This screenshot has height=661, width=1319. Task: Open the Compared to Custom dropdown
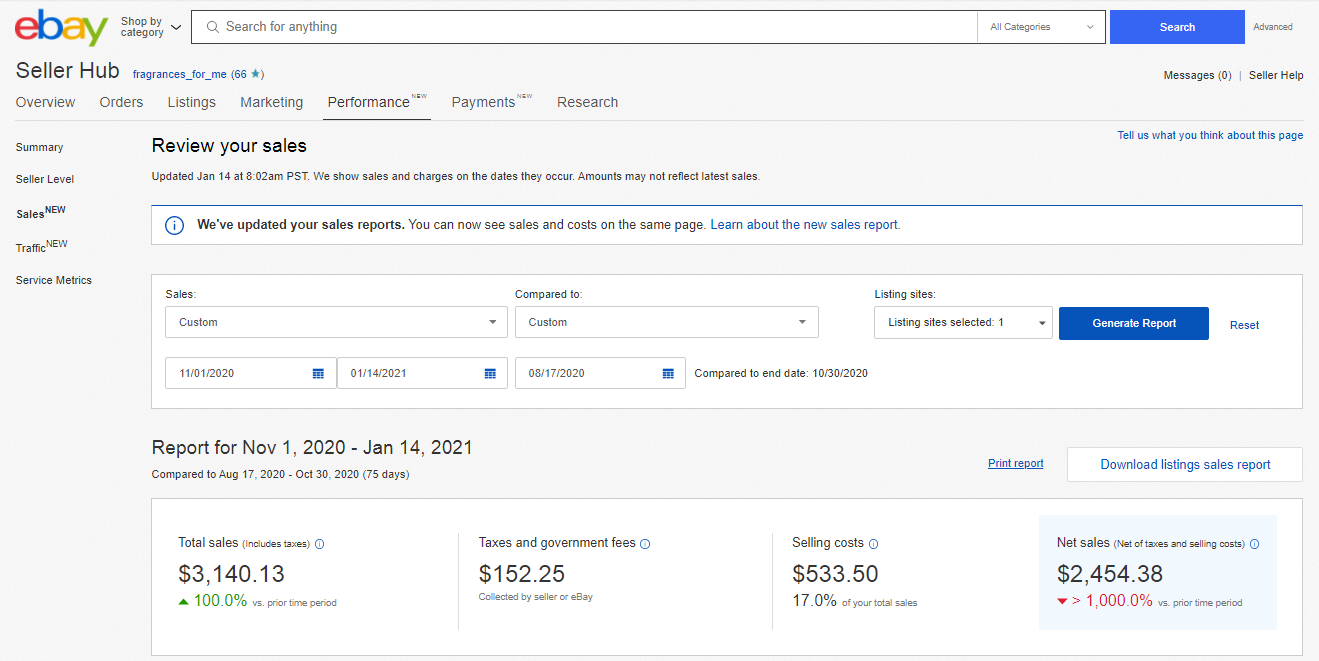[x=666, y=322]
